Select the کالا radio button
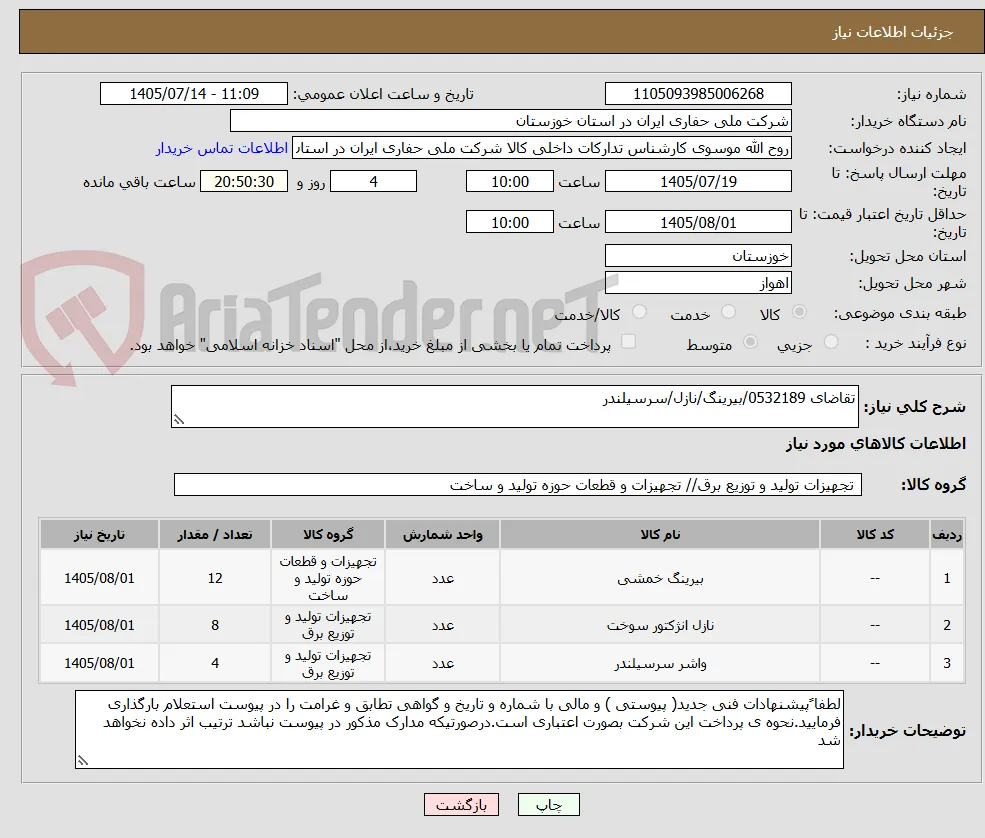The image size is (985, 838). 800,312
